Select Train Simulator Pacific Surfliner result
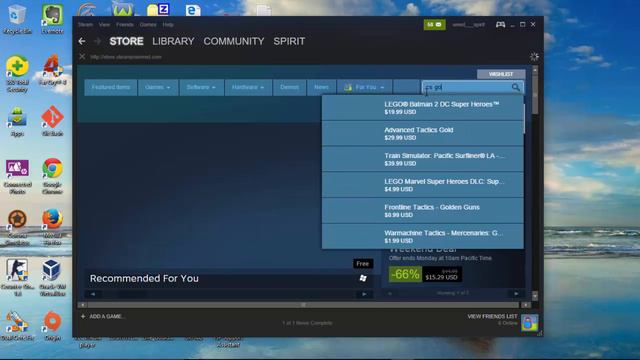The image size is (640, 360). tap(422, 159)
